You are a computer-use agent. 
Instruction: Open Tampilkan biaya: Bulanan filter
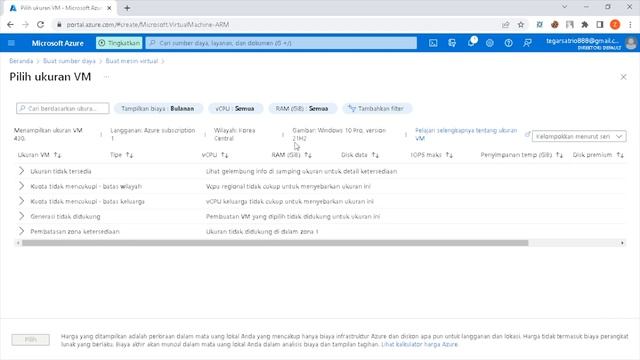(158, 109)
